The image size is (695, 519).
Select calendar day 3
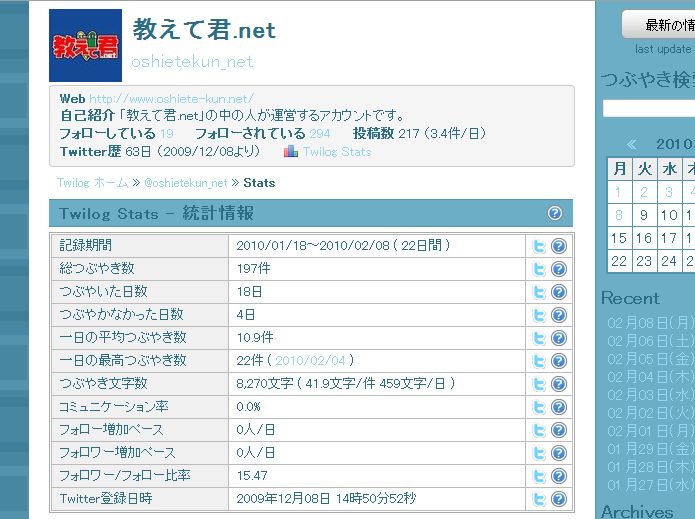click(669, 192)
